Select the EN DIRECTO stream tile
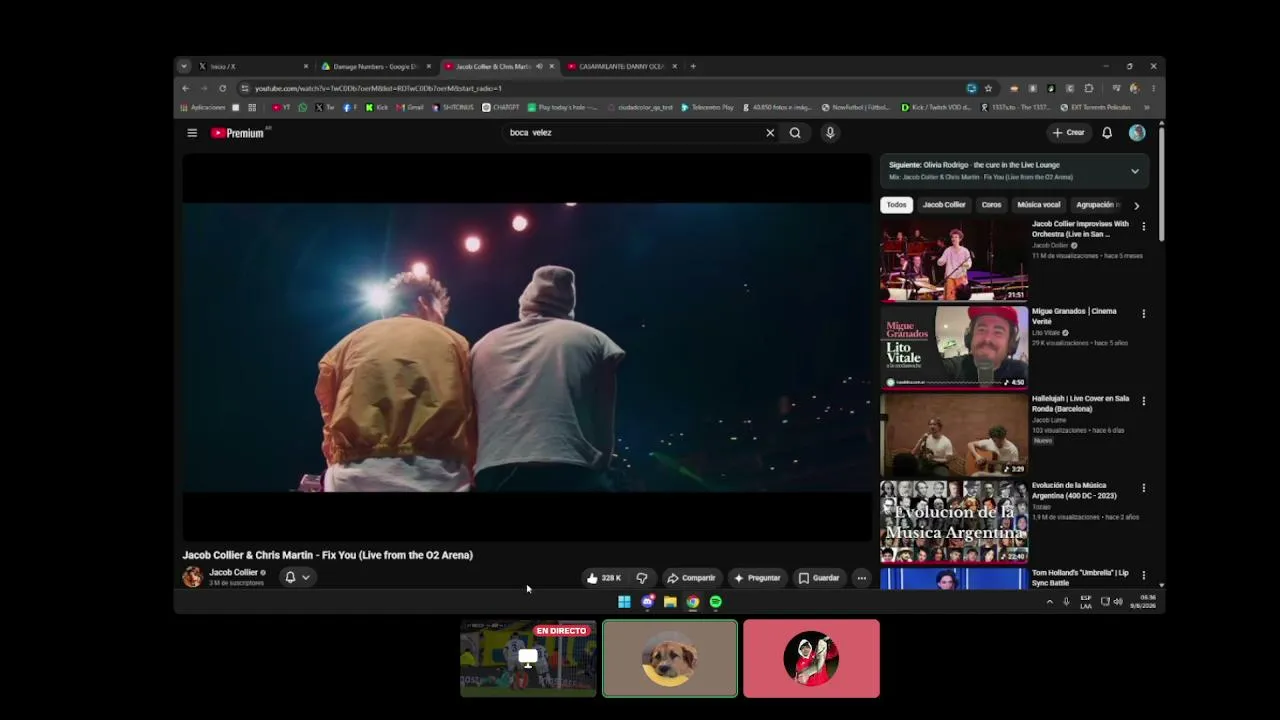Image resolution: width=1280 pixels, height=720 pixels. [528, 658]
